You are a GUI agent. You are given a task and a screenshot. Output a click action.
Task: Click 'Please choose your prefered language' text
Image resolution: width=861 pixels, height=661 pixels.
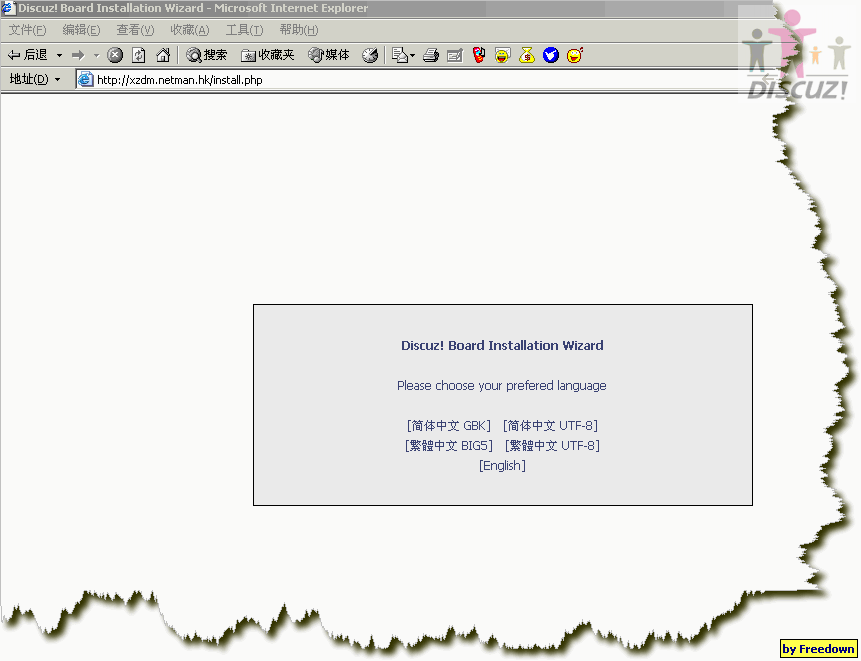pos(502,385)
